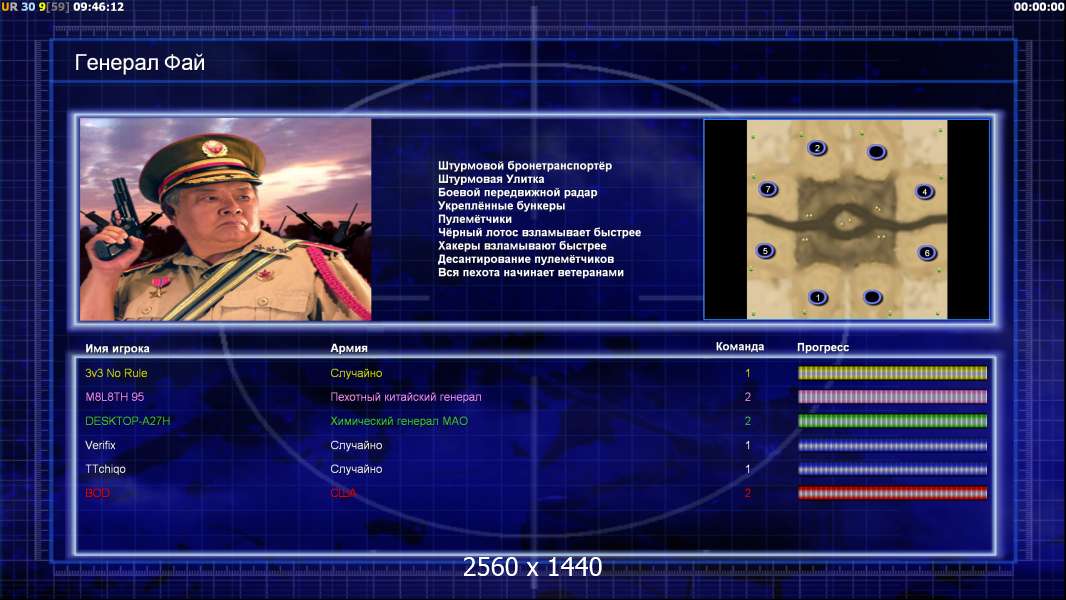Screen dimensions: 1066x600
Task: Click red progress bar of BOD
Action: point(892,493)
